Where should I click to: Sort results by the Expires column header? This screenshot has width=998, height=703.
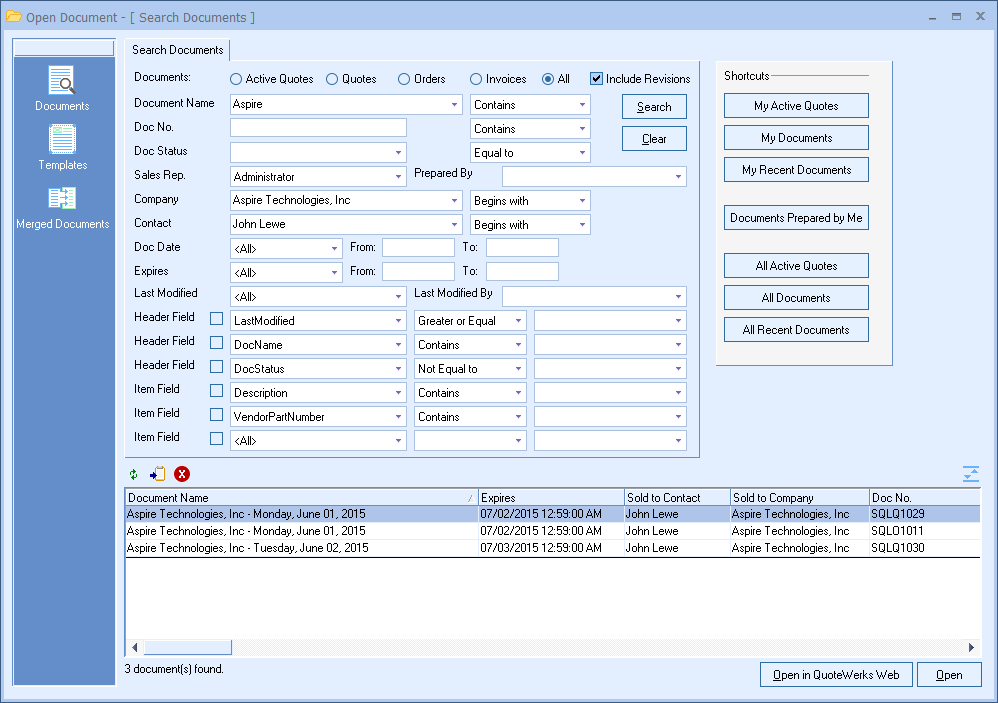coord(550,497)
